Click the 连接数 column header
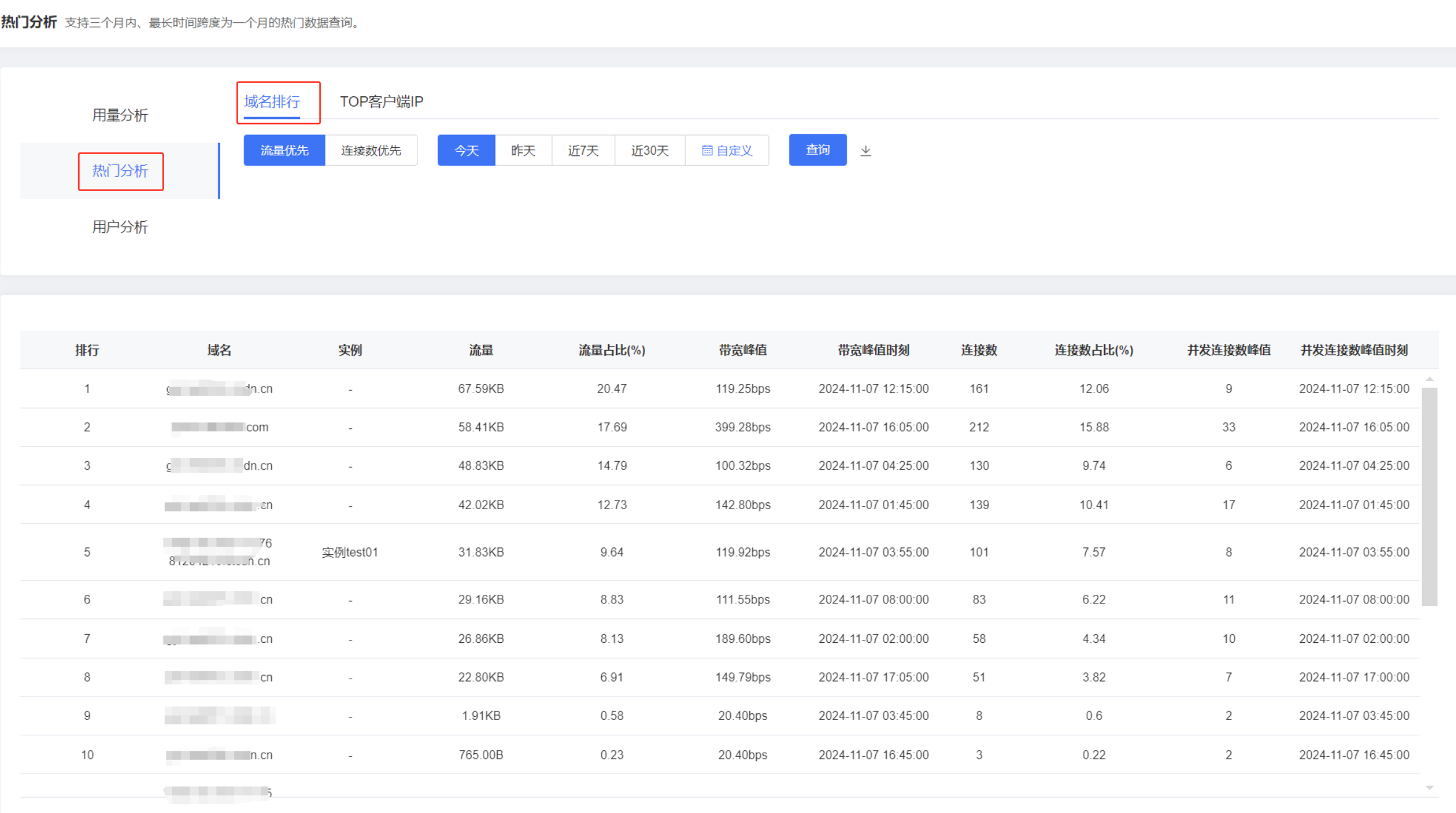The image size is (1456, 813). (x=979, y=350)
